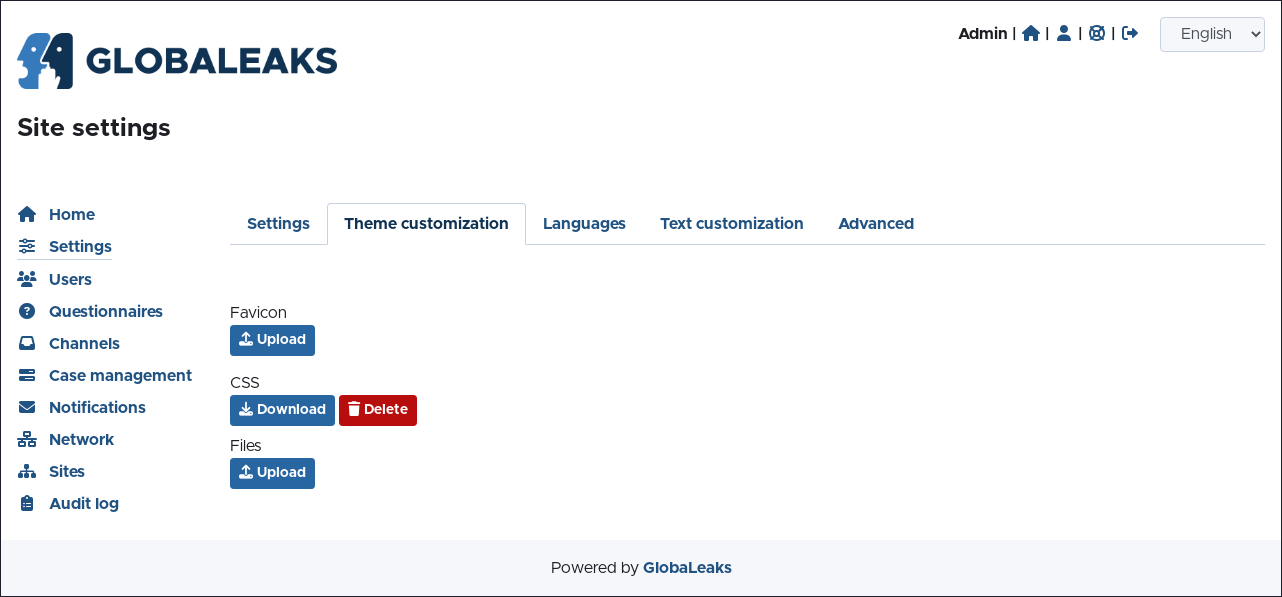Download the custom CSS file

282,410
